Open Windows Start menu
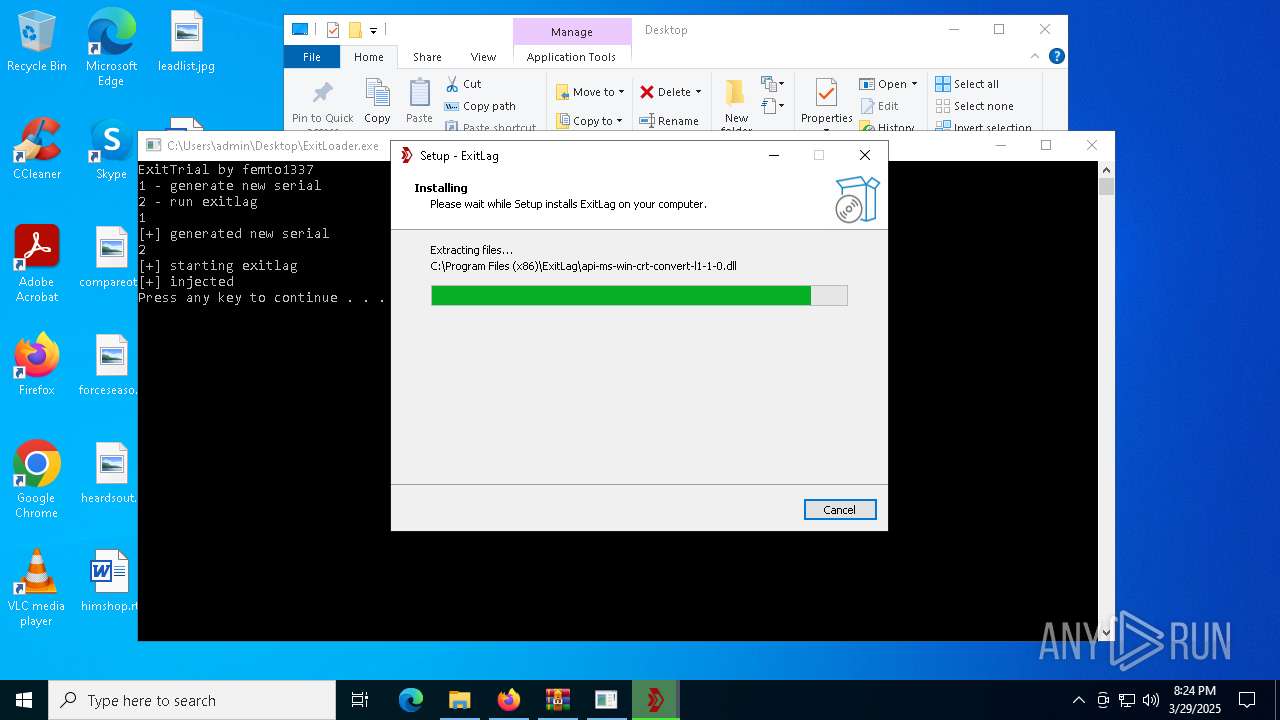The image size is (1280, 720). pyautogui.click(x=24, y=700)
